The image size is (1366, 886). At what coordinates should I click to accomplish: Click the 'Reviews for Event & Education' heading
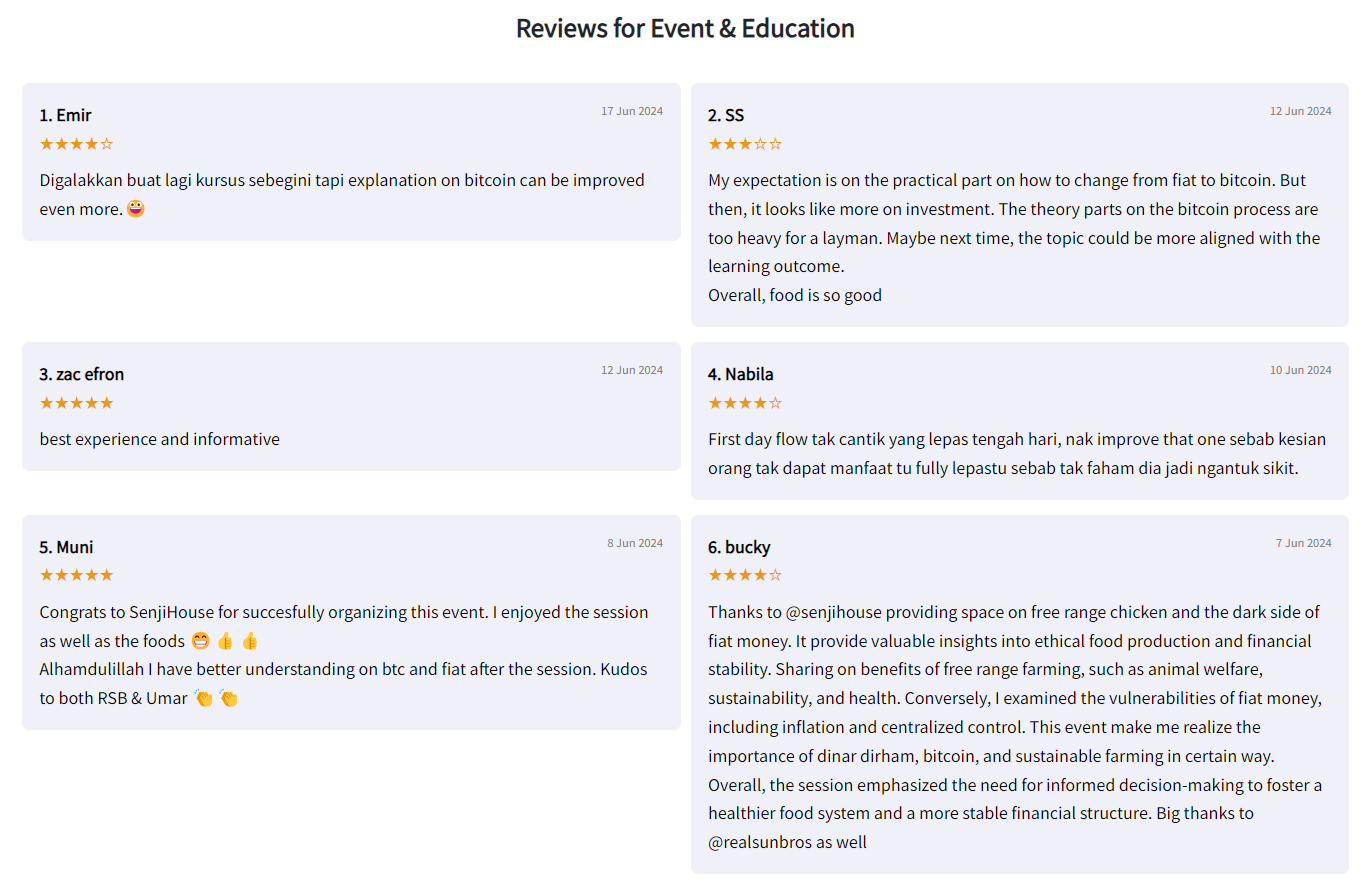685,28
